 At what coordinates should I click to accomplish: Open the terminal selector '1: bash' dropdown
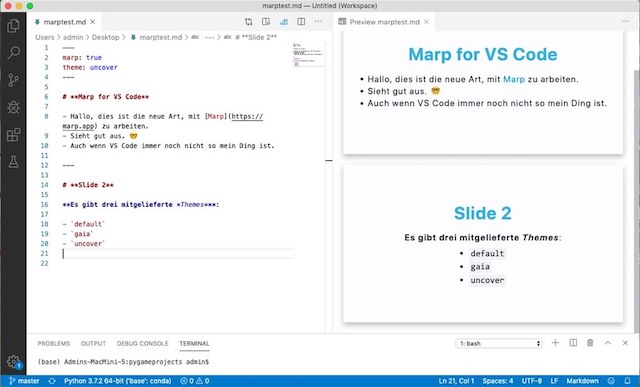coord(499,343)
